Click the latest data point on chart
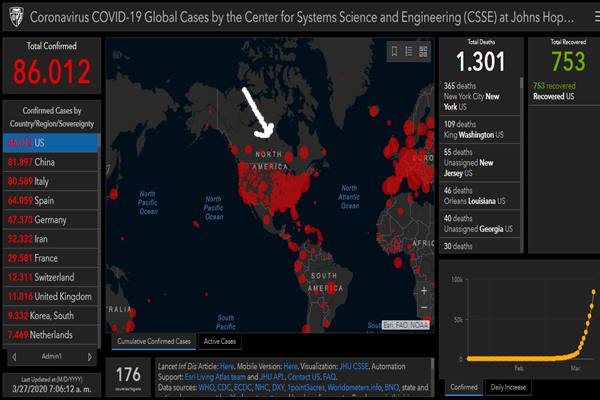 click(x=593, y=292)
